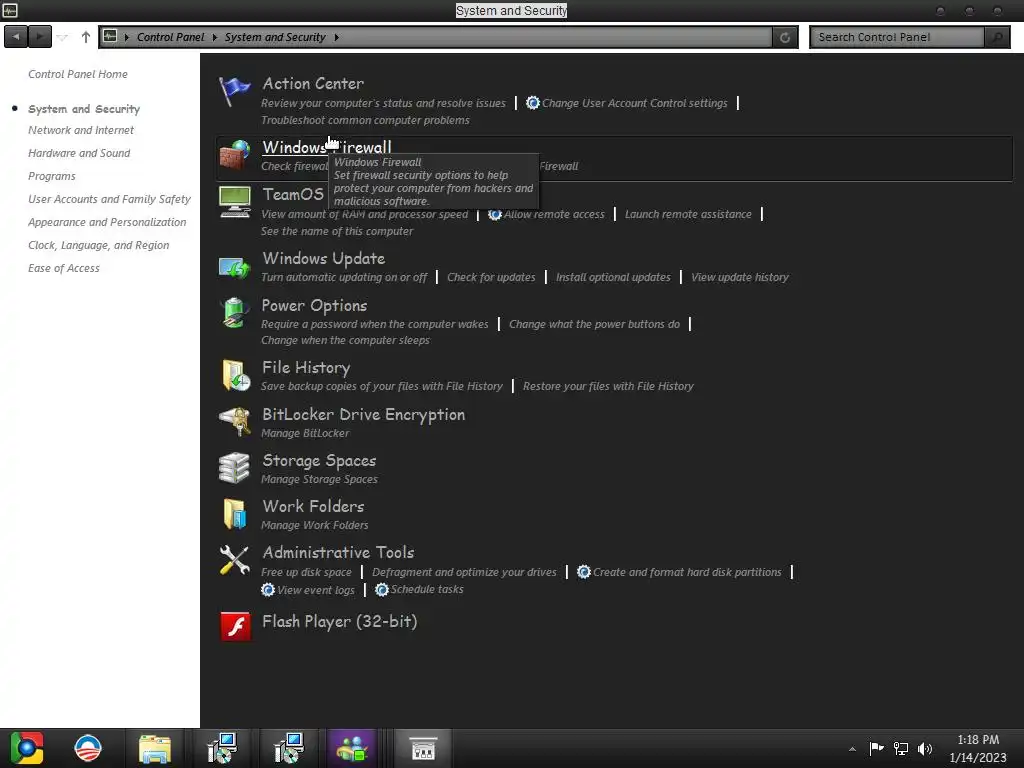
Task: Click Manage Storage Spaces link
Action: point(319,479)
